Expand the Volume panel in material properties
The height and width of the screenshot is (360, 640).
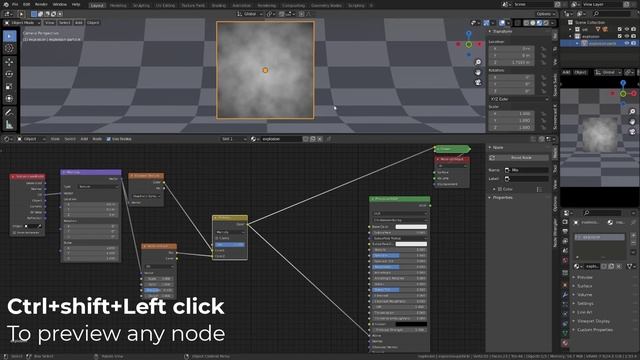click(584, 295)
